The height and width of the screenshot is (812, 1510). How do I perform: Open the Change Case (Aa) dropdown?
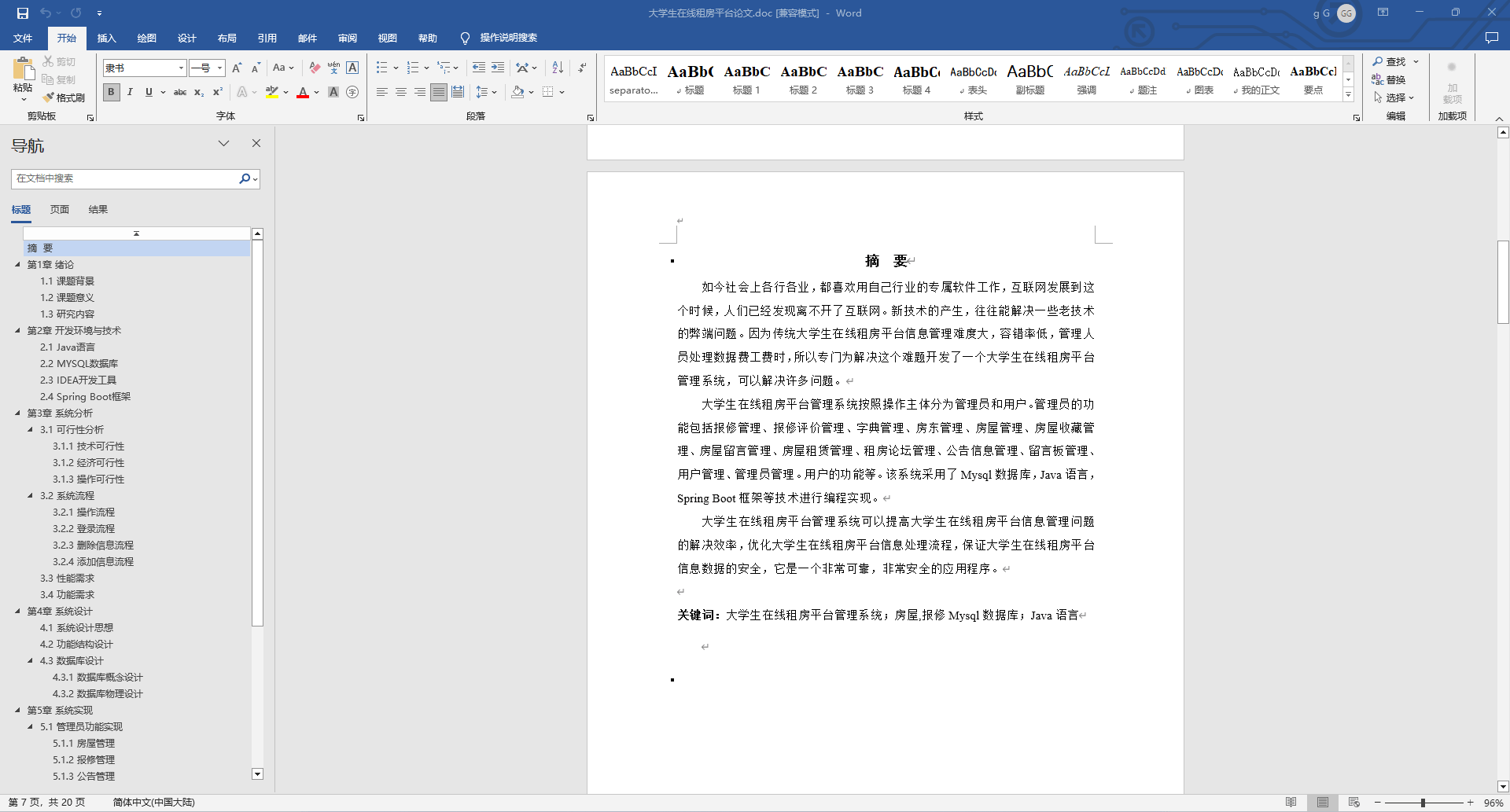point(283,68)
